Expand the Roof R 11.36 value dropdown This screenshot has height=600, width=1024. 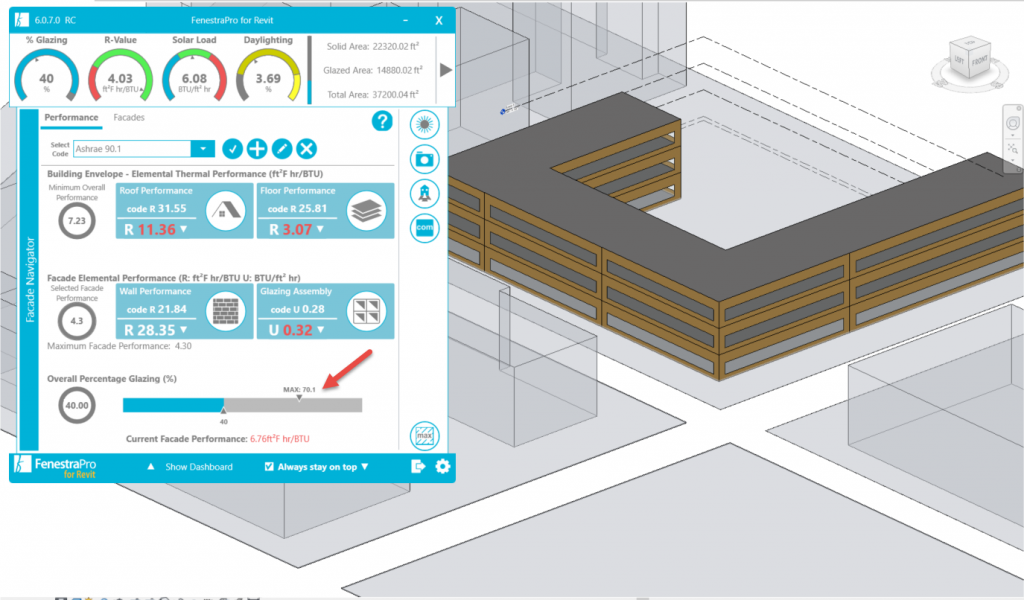click(184, 229)
